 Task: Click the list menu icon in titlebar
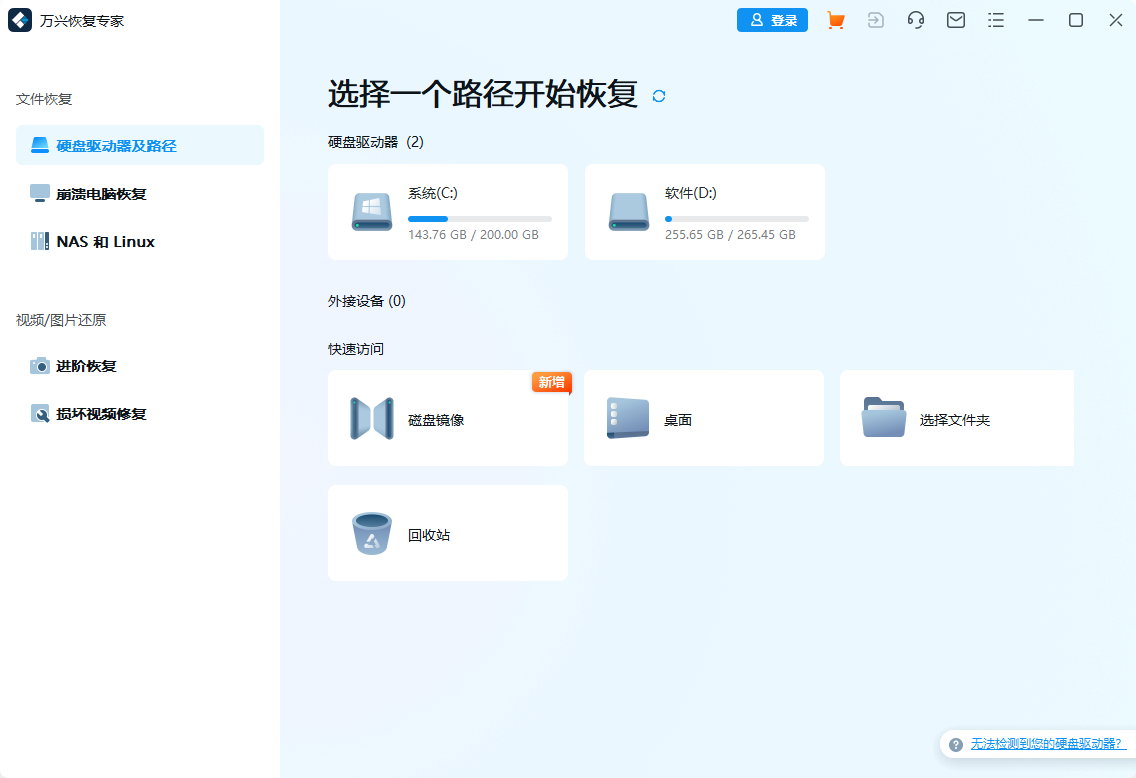coord(996,20)
